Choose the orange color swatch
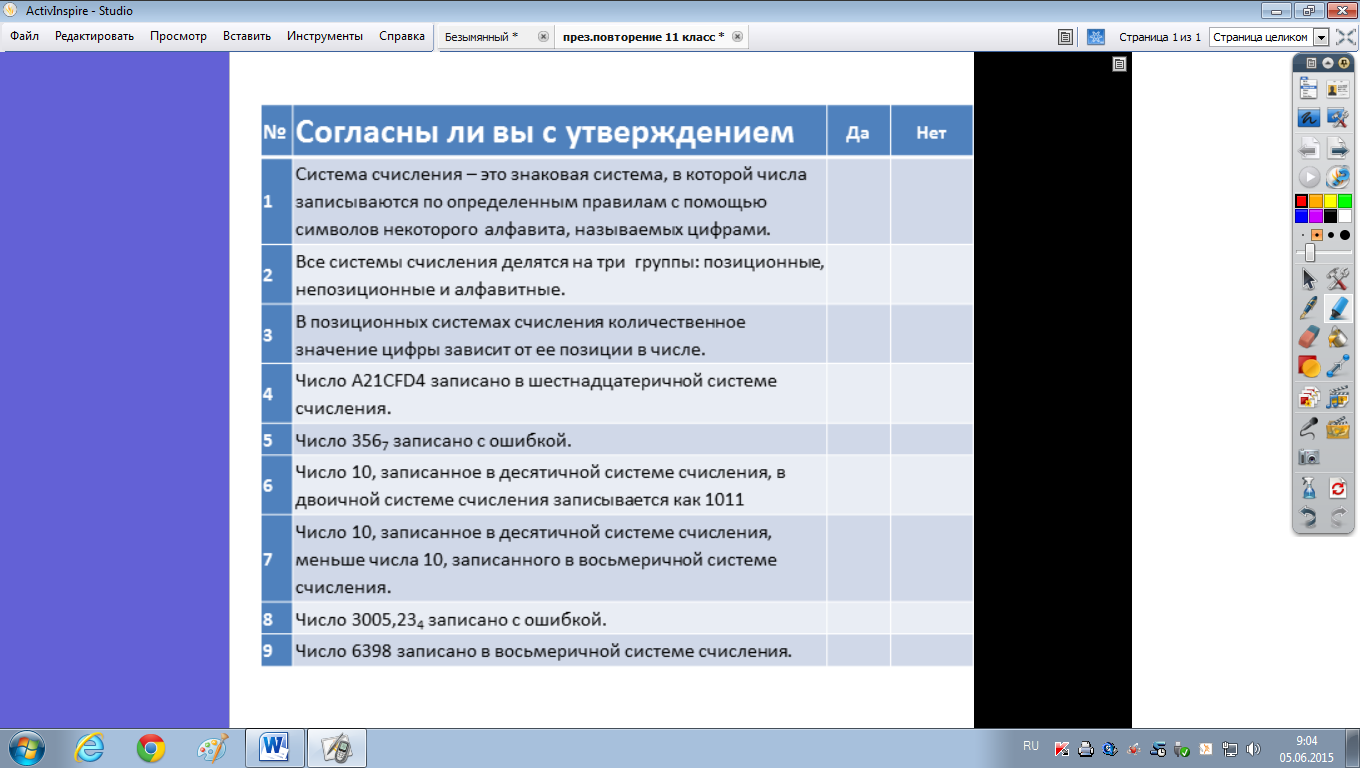The width and height of the screenshot is (1360, 768). click(1316, 201)
